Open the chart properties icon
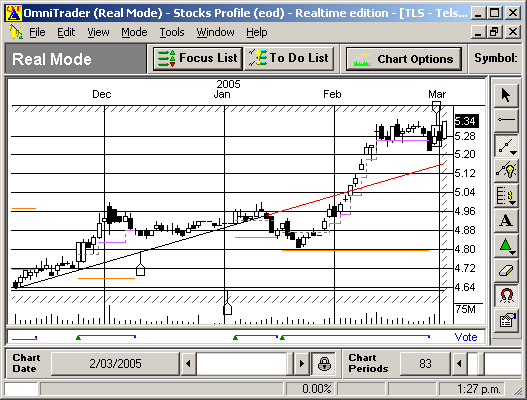527x400 pixels. [506, 320]
